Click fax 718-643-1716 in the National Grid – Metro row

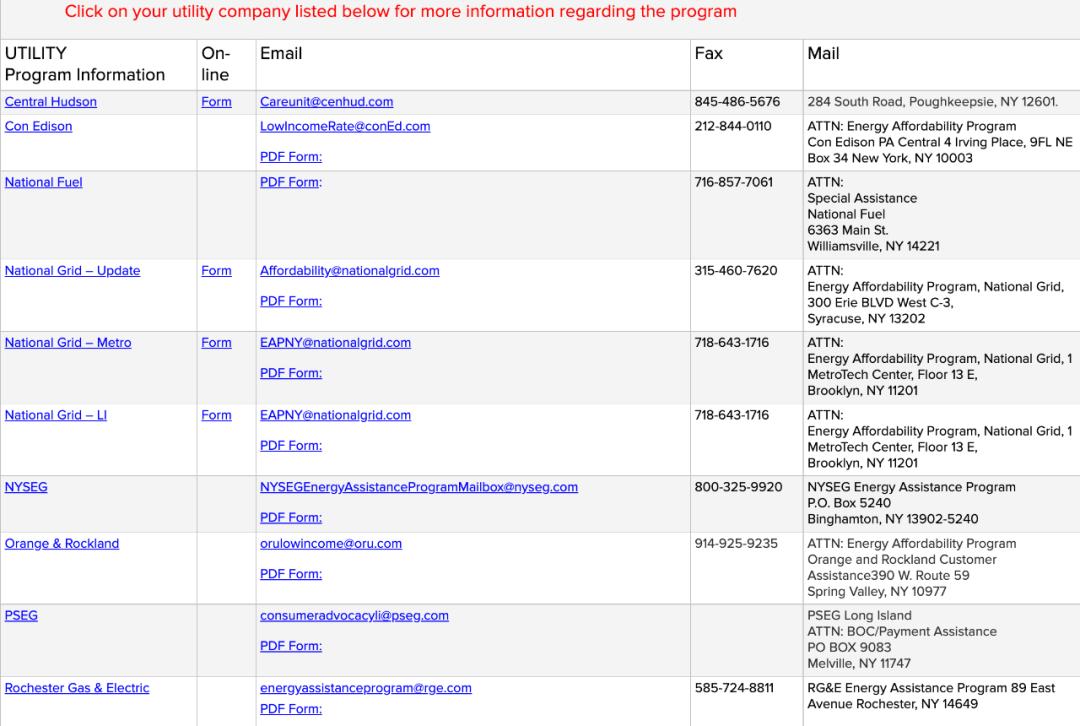tap(731, 343)
